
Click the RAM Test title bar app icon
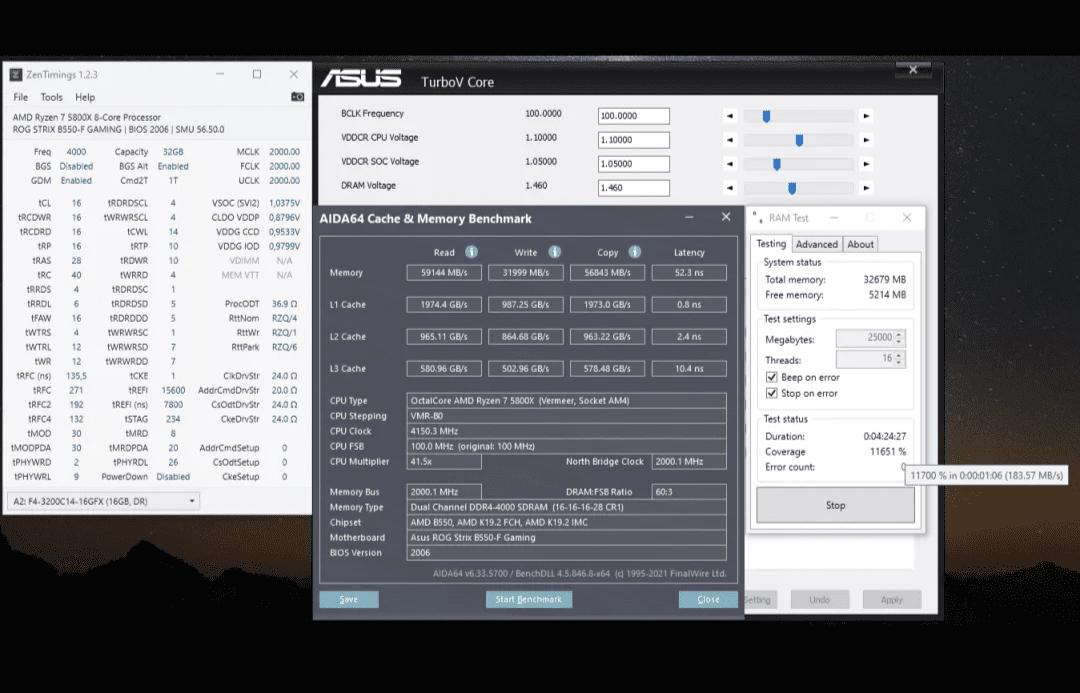(x=758, y=218)
